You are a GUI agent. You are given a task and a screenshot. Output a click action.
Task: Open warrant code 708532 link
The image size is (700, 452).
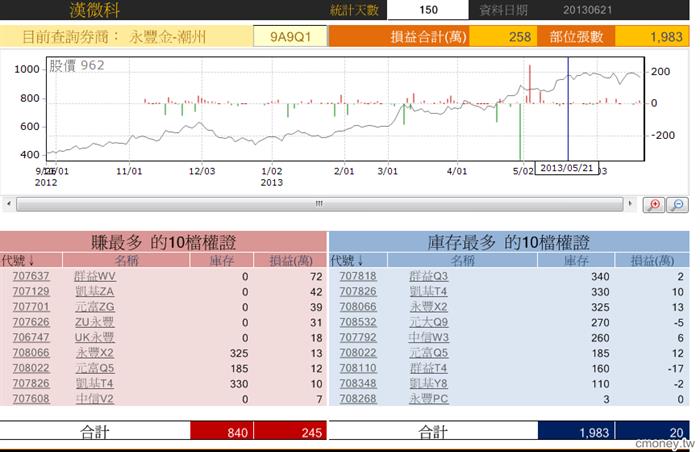click(x=358, y=322)
